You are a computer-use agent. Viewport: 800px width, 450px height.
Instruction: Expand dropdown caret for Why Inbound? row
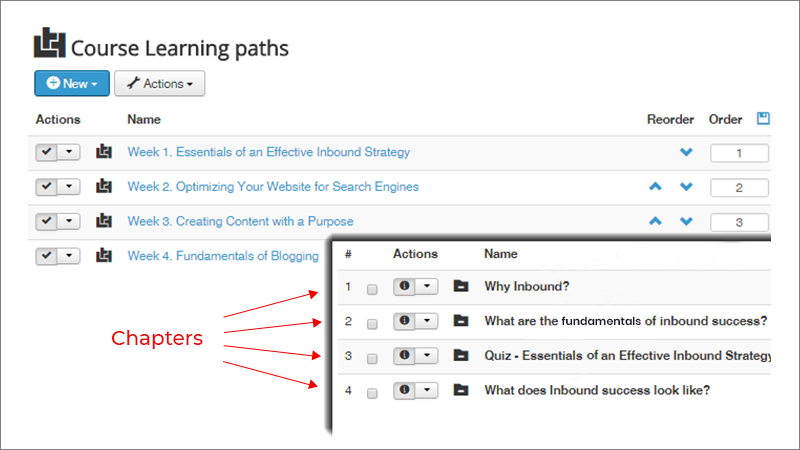coord(427,286)
